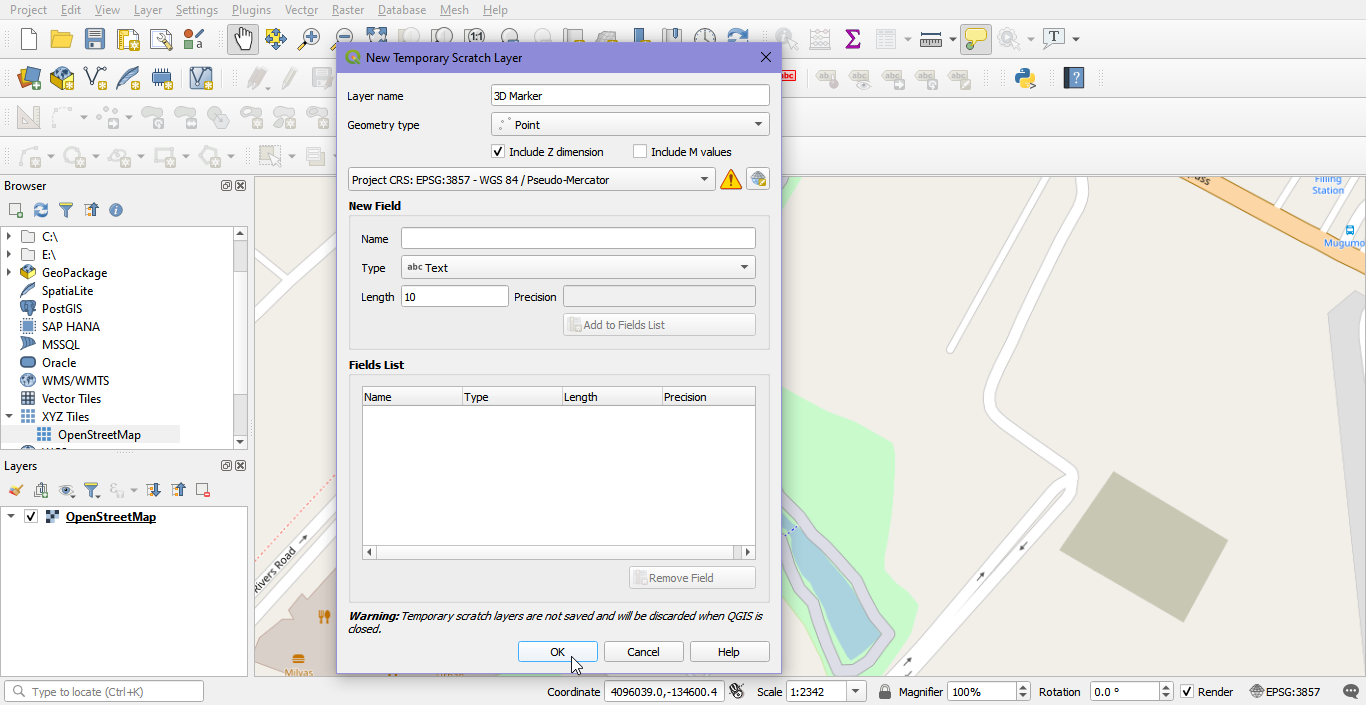The height and width of the screenshot is (705, 1366).
Task: Open the CRS selector globe button
Action: point(758,180)
